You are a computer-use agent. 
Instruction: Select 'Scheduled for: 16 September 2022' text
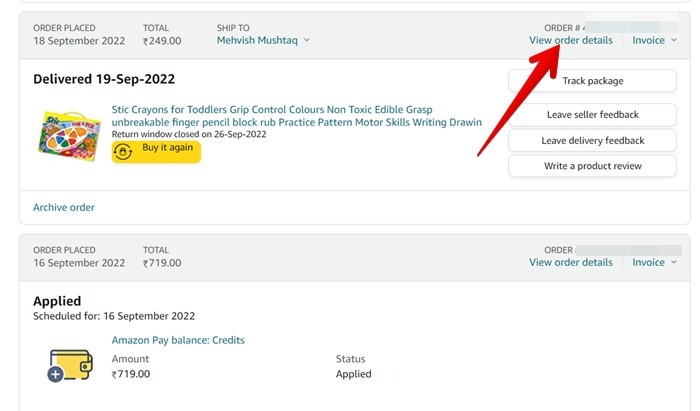(x=114, y=316)
